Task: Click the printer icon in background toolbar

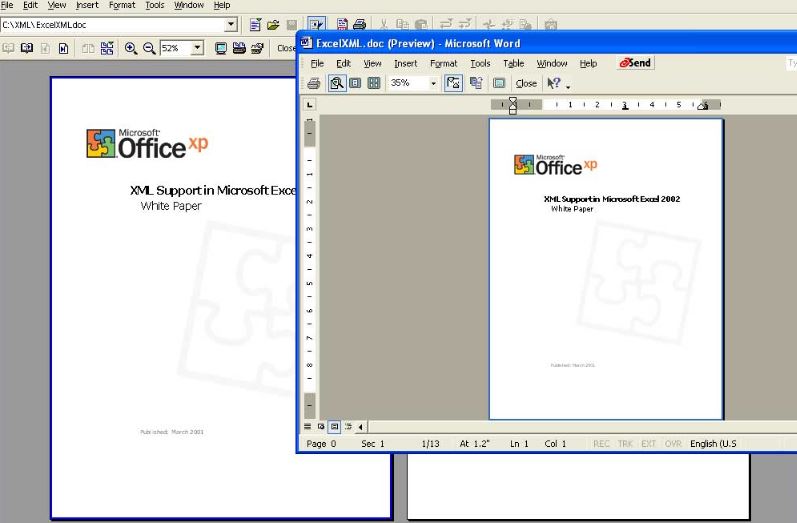Action: tap(359, 24)
